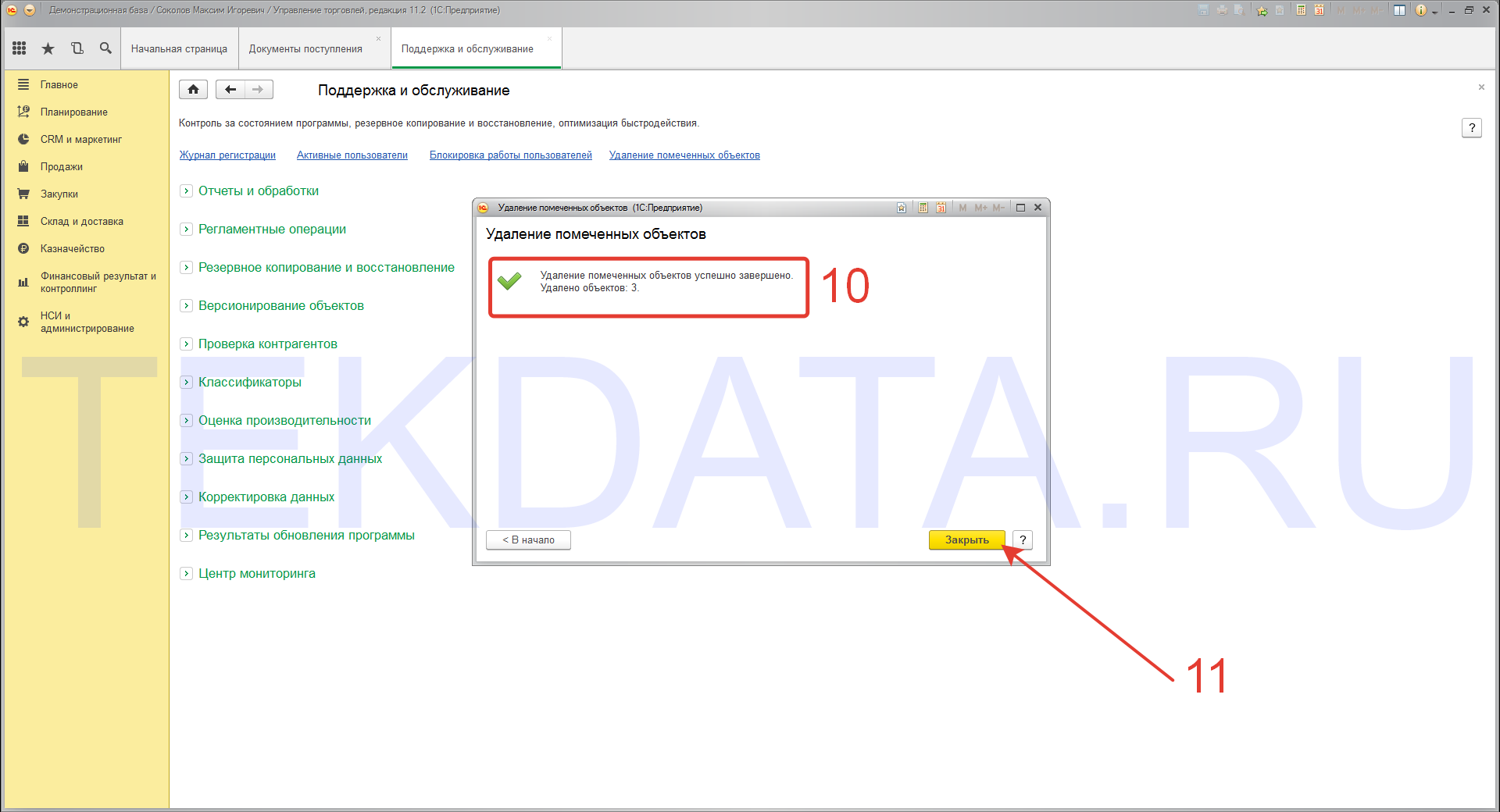Click the M button in the dialog title bar
This screenshot has height=812, width=1500.
962,208
